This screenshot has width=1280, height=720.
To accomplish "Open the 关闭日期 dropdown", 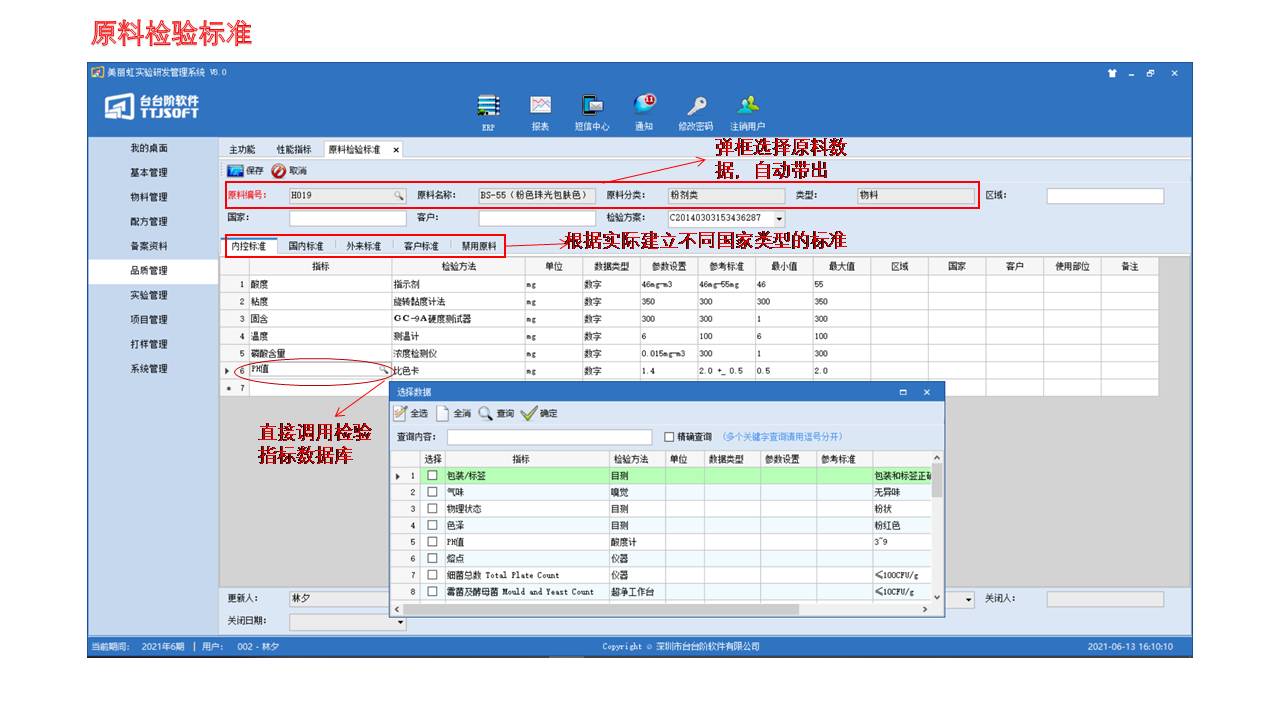I will pos(402,622).
